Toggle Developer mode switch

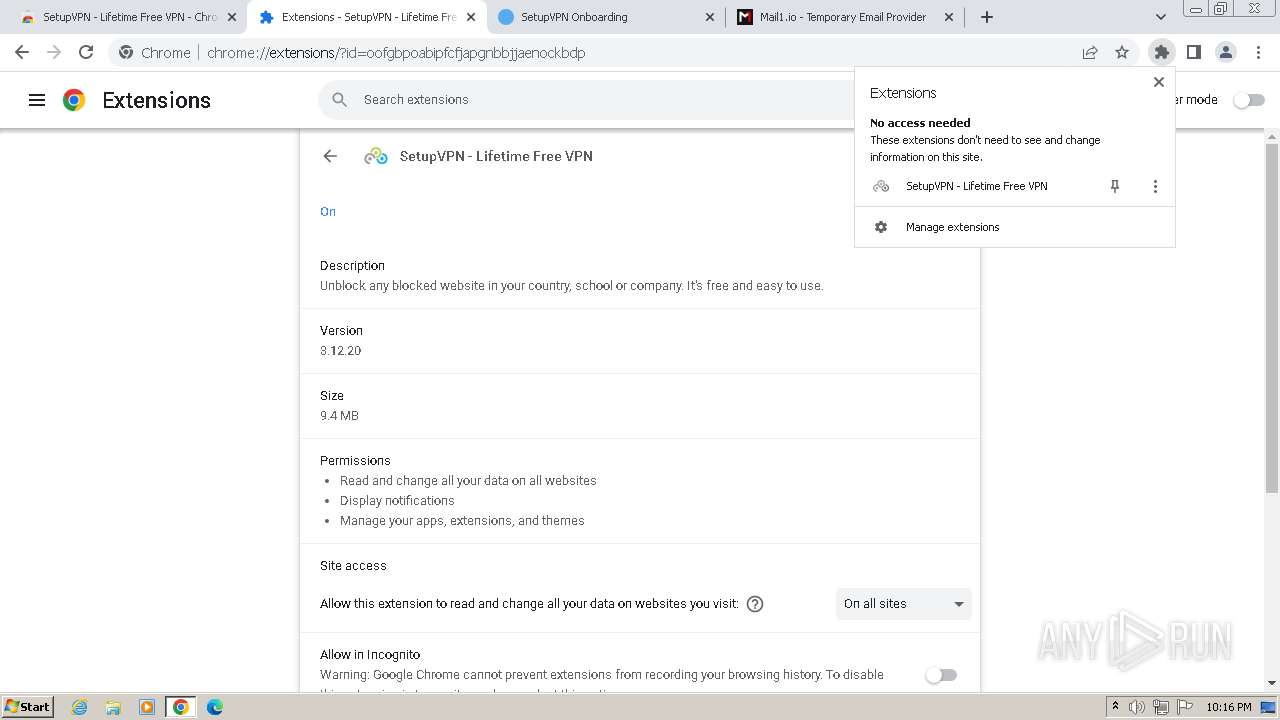click(x=1249, y=100)
